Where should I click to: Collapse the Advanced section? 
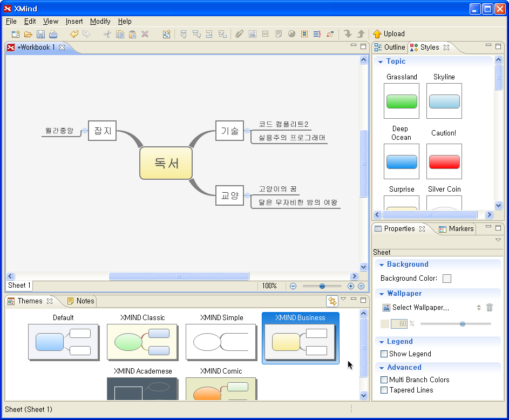pyautogui.click(x=382, y=368)
